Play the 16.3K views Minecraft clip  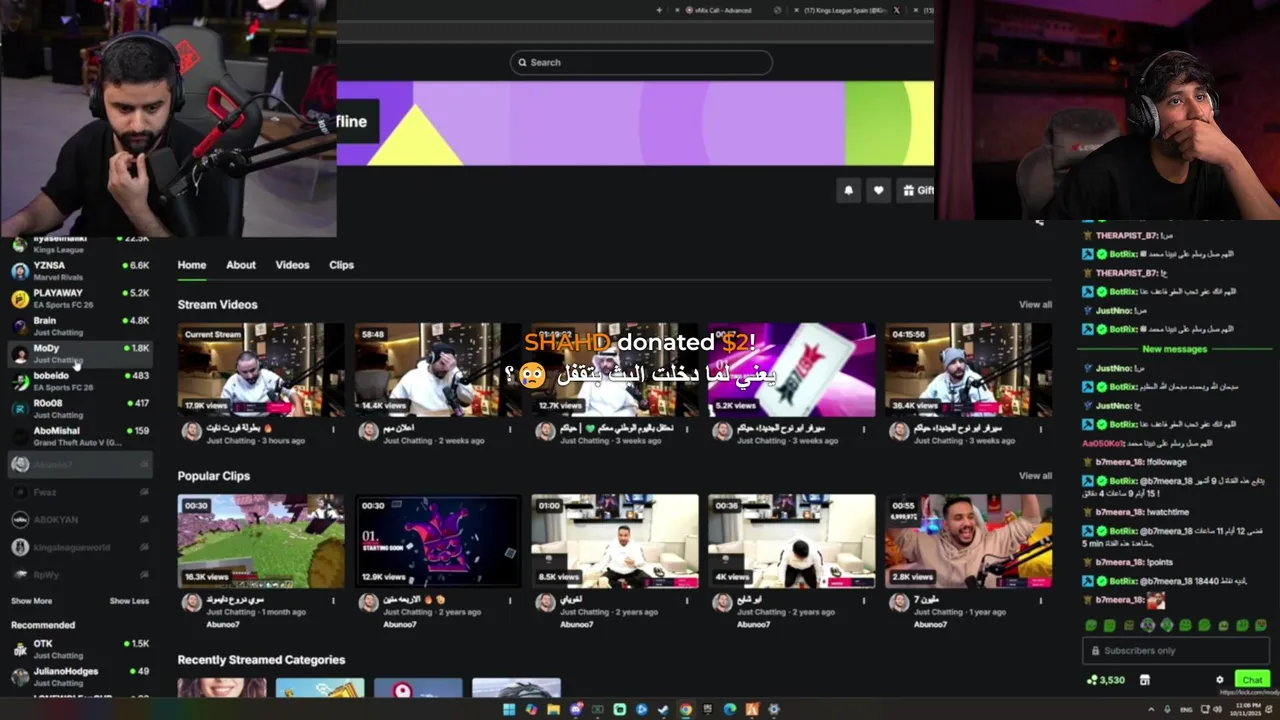pos(261,541)
